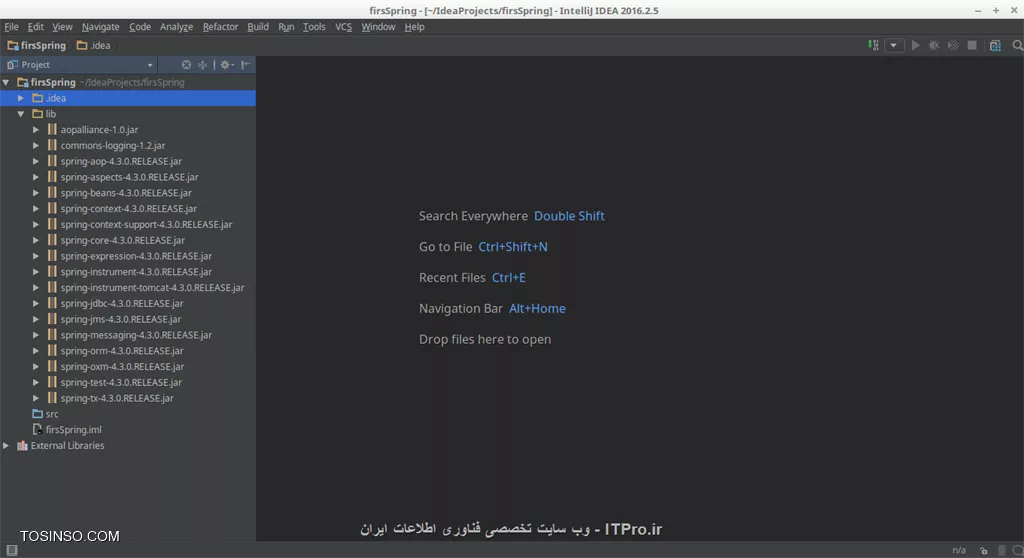Expand commons-logging-1.2.jar node
The image size is (1024, 558).
36,145
